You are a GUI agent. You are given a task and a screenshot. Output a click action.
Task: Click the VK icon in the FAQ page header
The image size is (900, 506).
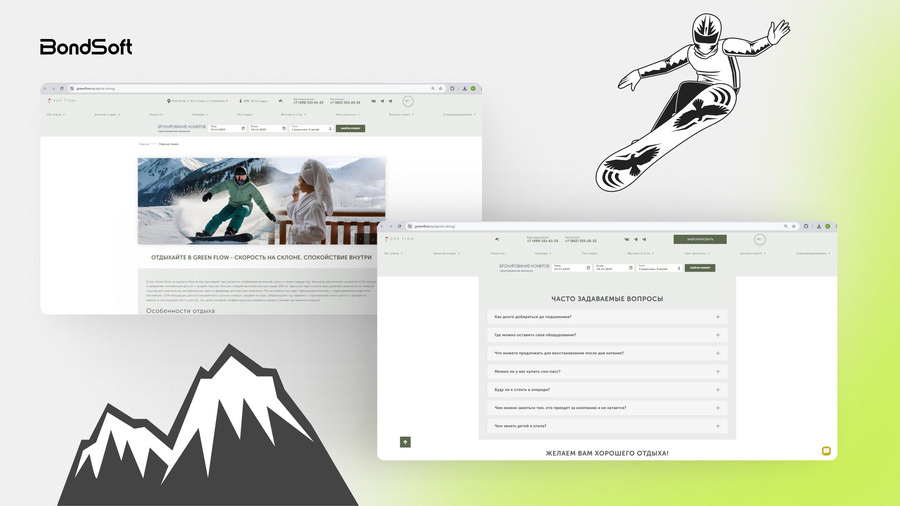pos(627,240)
